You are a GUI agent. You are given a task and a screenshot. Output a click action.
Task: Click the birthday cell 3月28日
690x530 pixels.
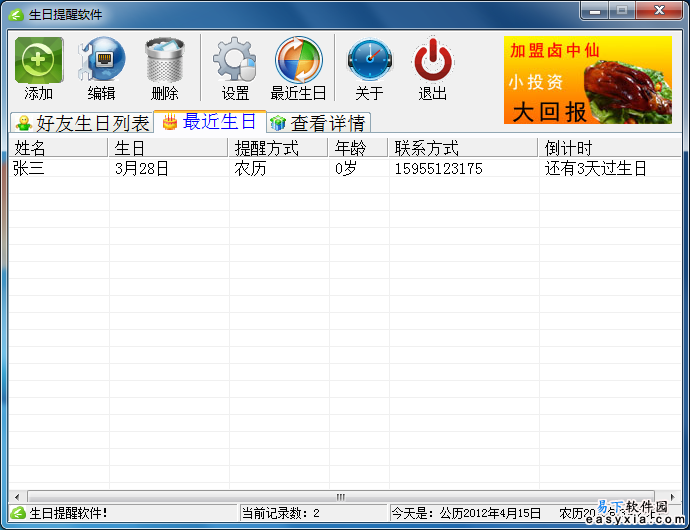[x=142, y=168]
